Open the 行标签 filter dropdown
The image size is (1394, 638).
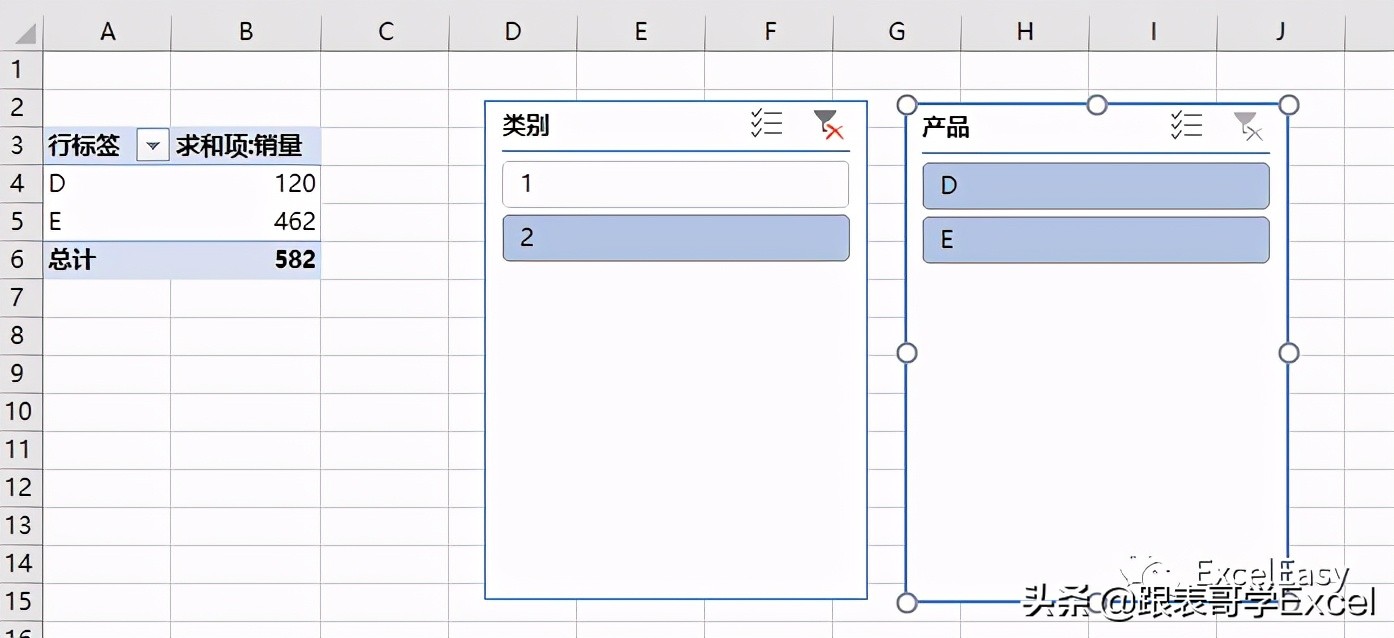(x=152, y=146)
